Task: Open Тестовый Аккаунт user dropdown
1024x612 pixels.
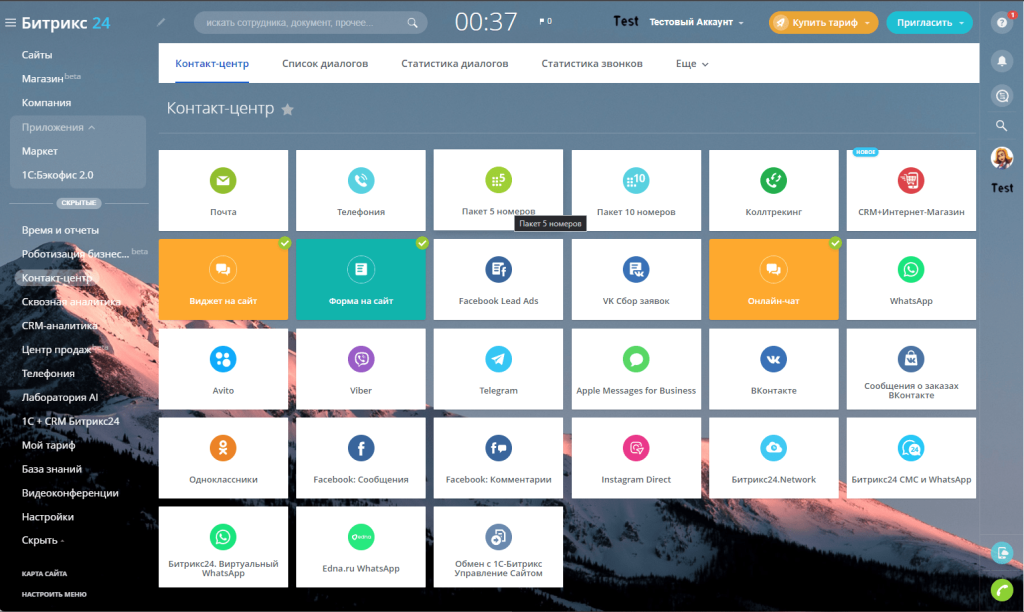Action: (696, 22)
